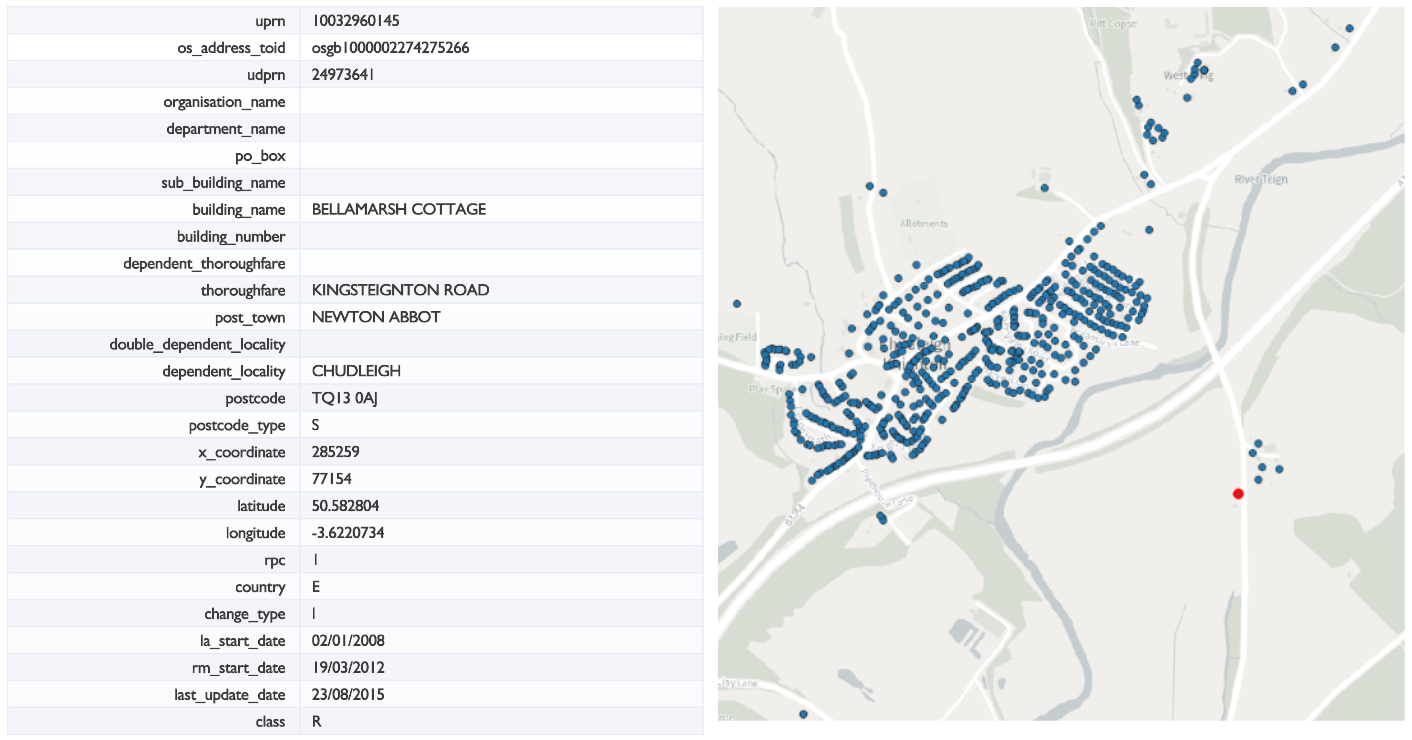
Task: Select the red marker near Bellamarsh
Action: pyautogui.click(x=1238, y=493)
